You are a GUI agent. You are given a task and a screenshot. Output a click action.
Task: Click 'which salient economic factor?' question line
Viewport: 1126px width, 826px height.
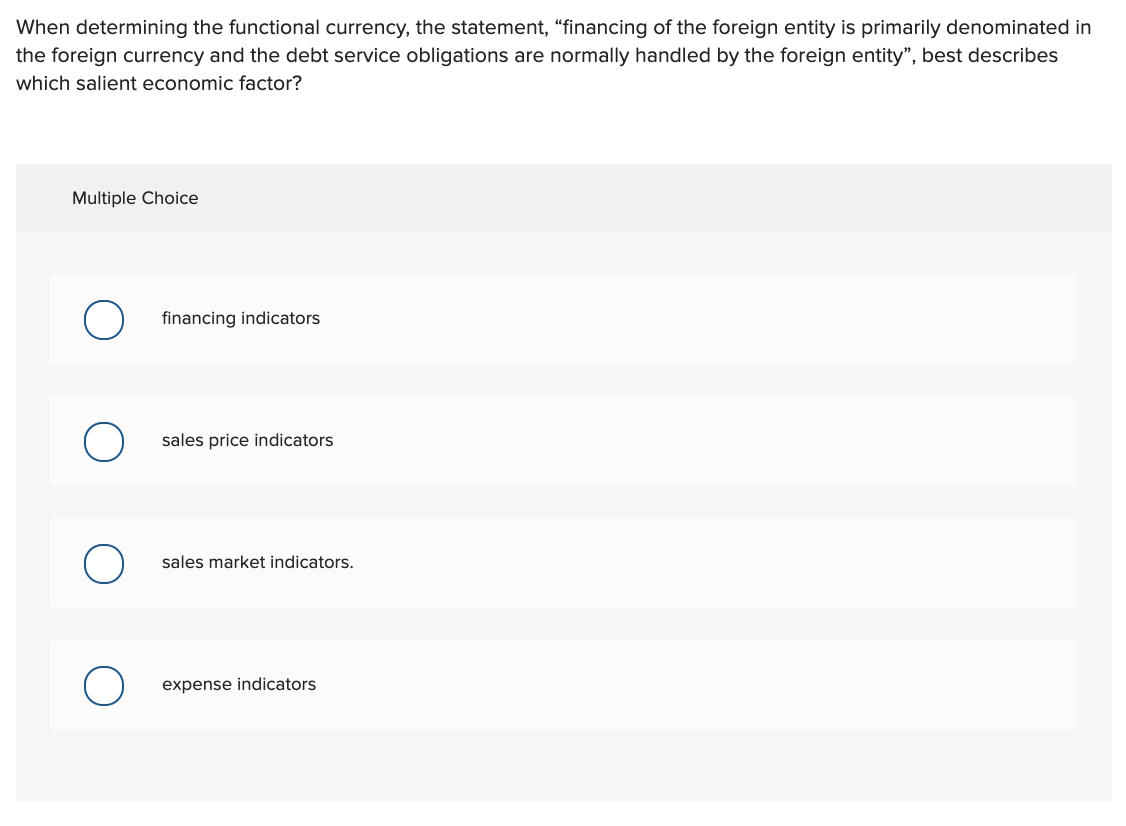(159, 83)
